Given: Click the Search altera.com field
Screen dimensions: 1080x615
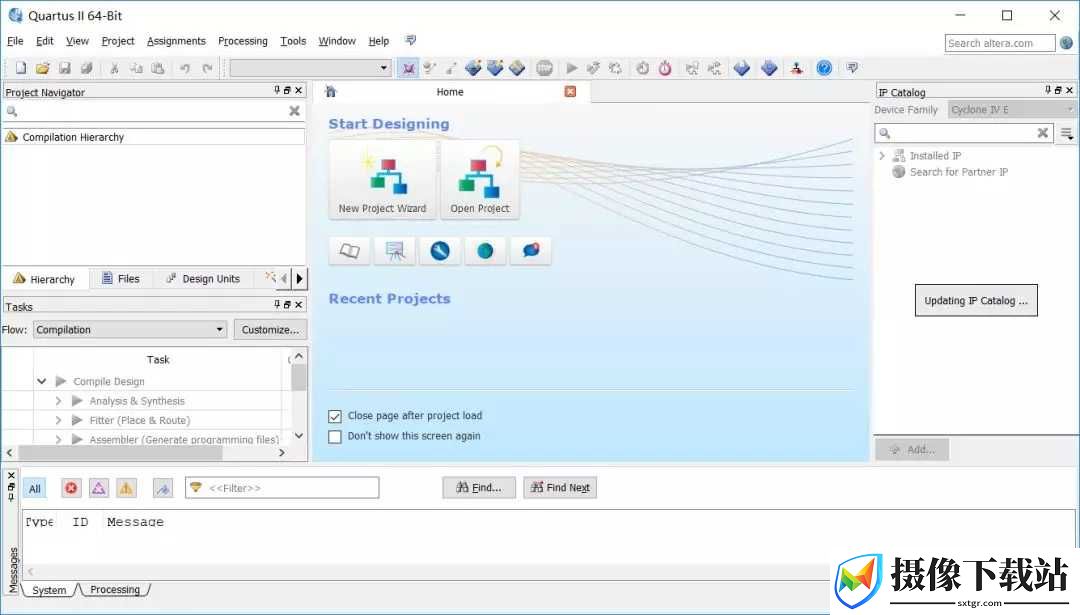Looking at the screenshot, I should 999,43.
